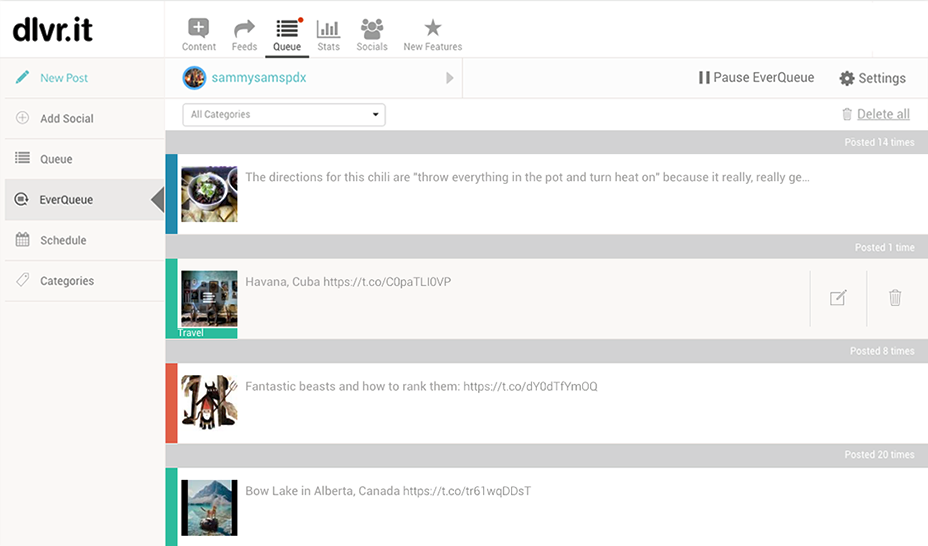Open the Content tab icon
The height and width of the screenshot is (546, 928).
[198, 28]
